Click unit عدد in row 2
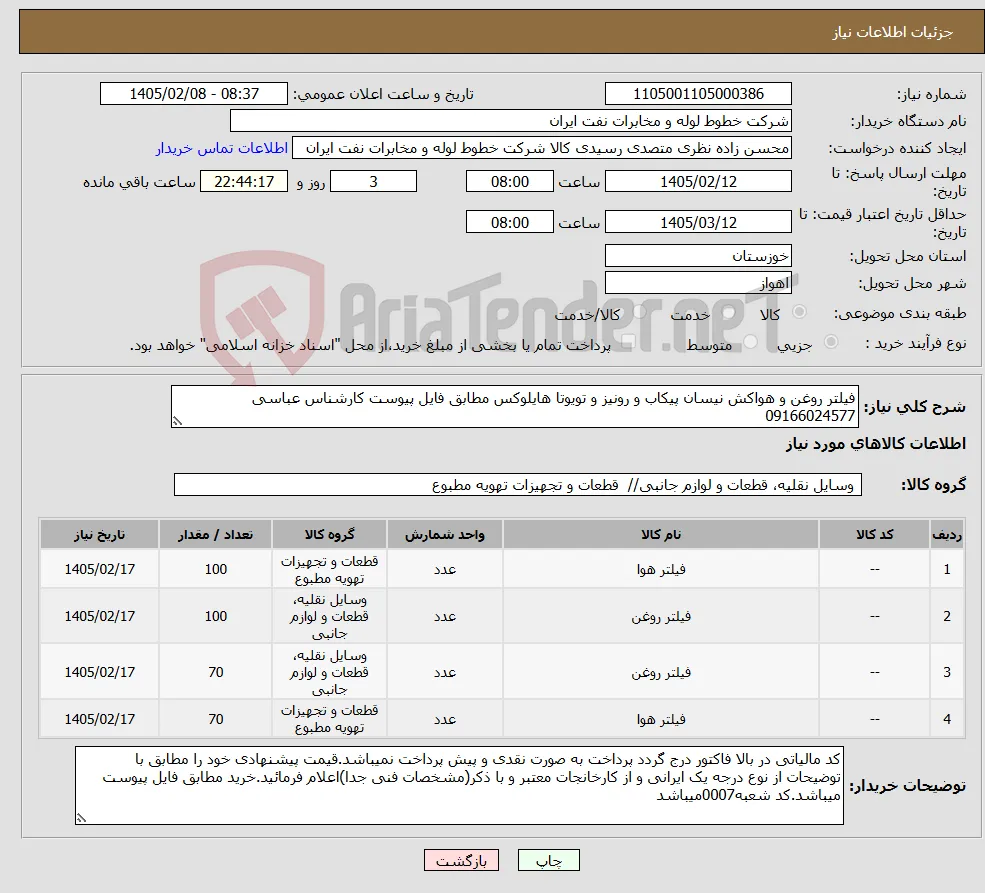The width and height of the screenshot is (985, 893). point(445,617)
